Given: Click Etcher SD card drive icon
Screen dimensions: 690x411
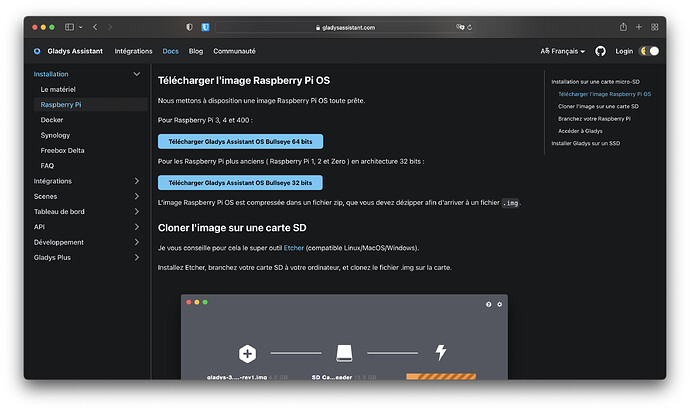Looking at the screenshot, I should [344, 353].
